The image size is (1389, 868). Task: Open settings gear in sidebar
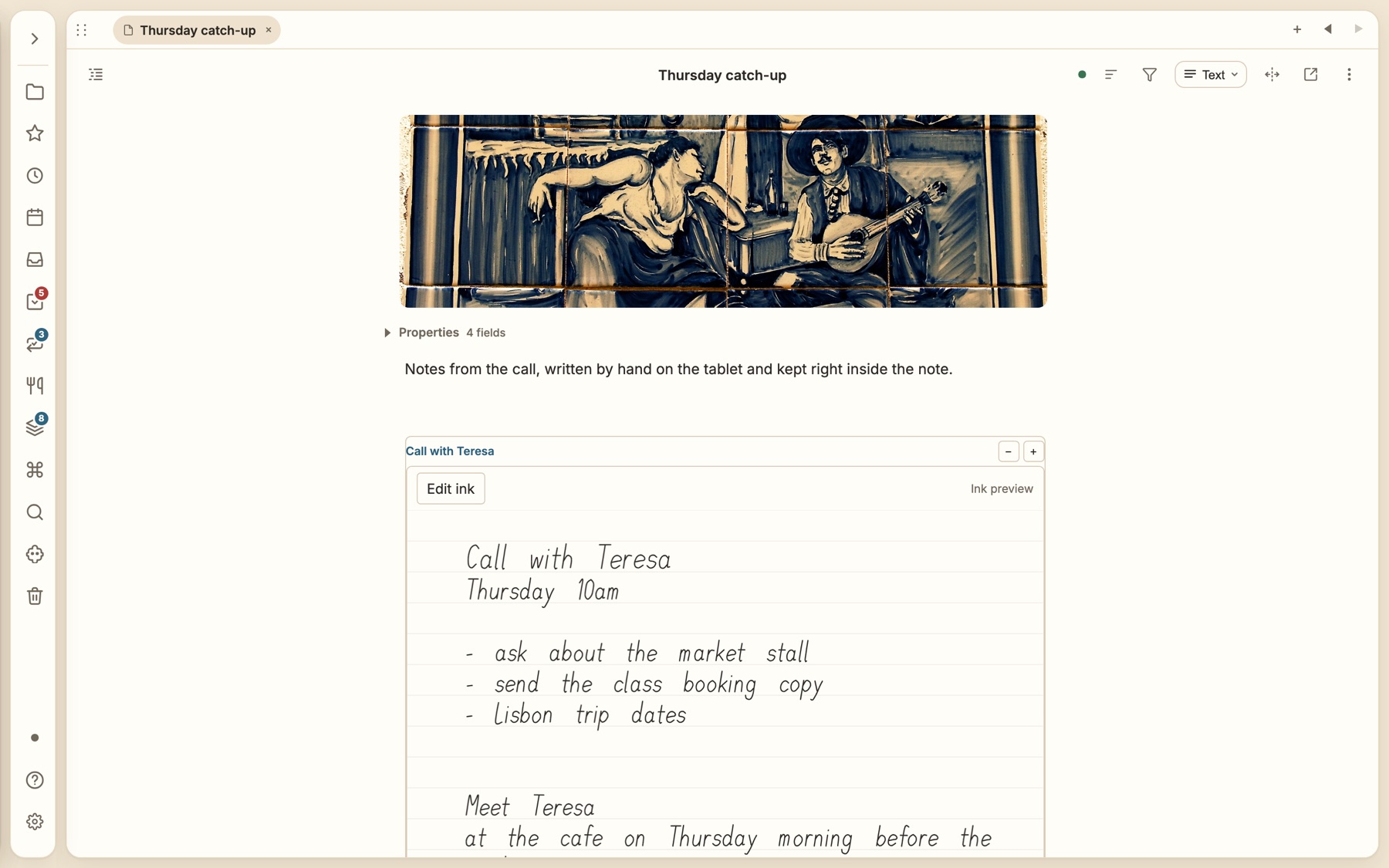(35, 822)
